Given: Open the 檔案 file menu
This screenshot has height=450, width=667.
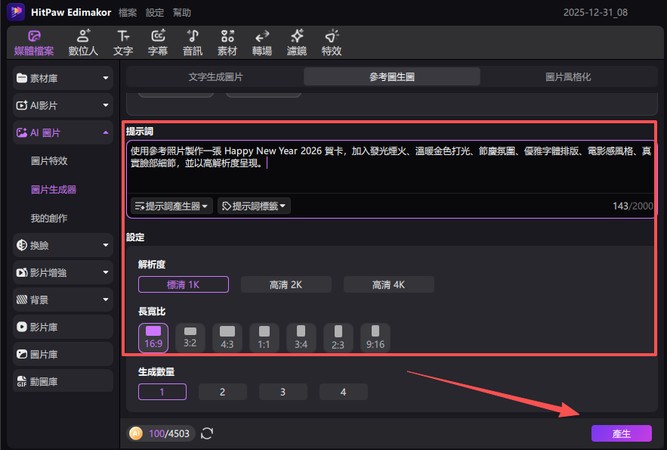Looking at the screenshot, I should click(x=128, y=13).
